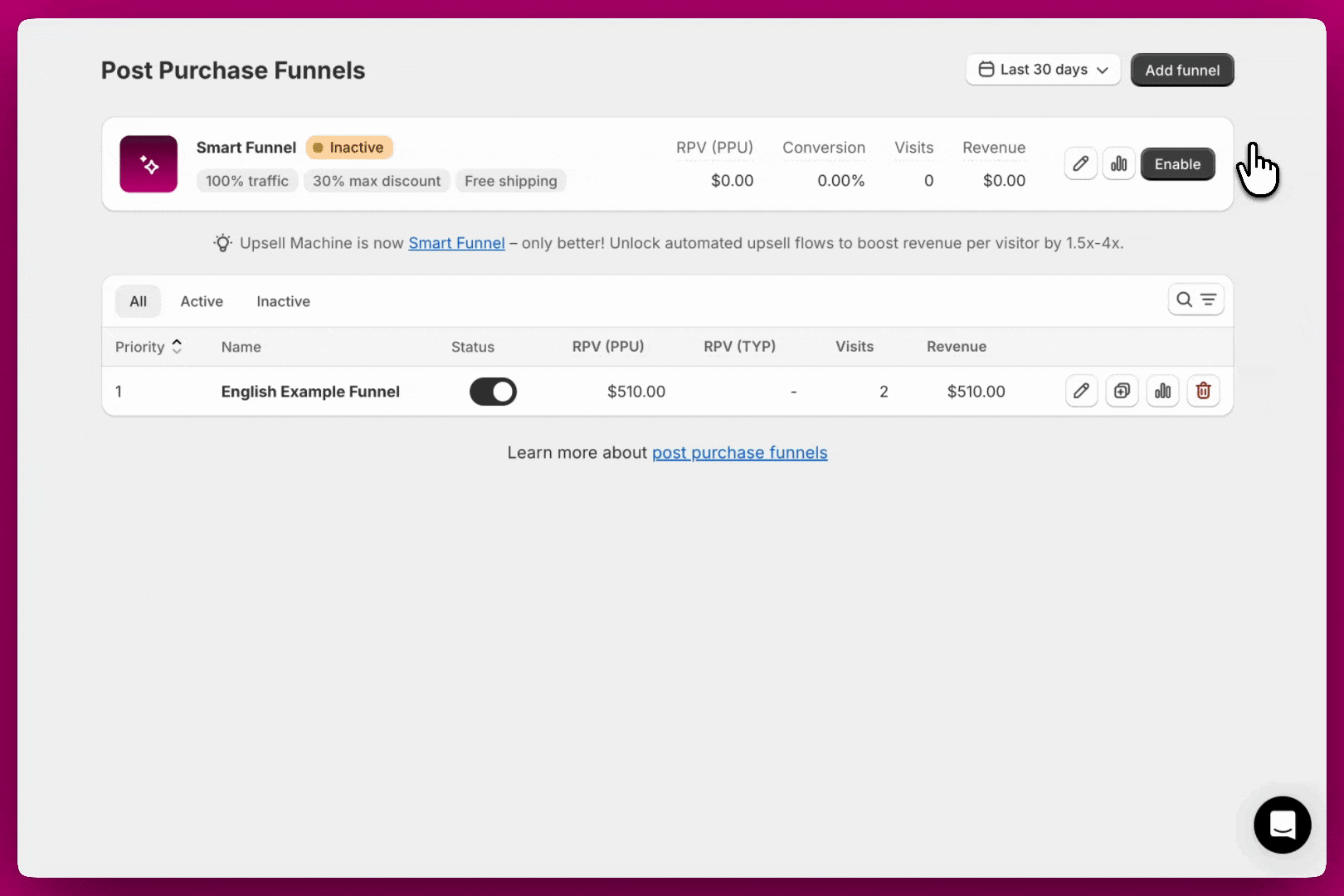Click the RPV (TYP) column header
Viewport: 1344px width, 896px height.
point(740,346)
